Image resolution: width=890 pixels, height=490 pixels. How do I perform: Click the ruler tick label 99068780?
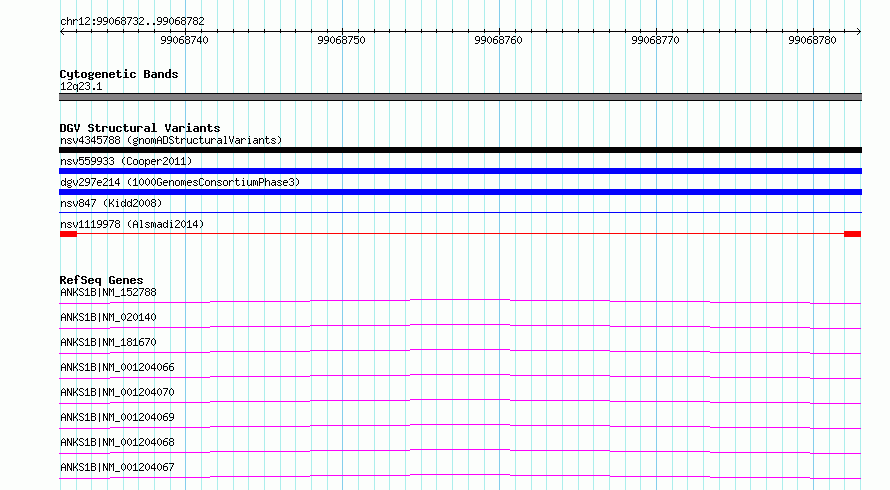click(812, 40)
